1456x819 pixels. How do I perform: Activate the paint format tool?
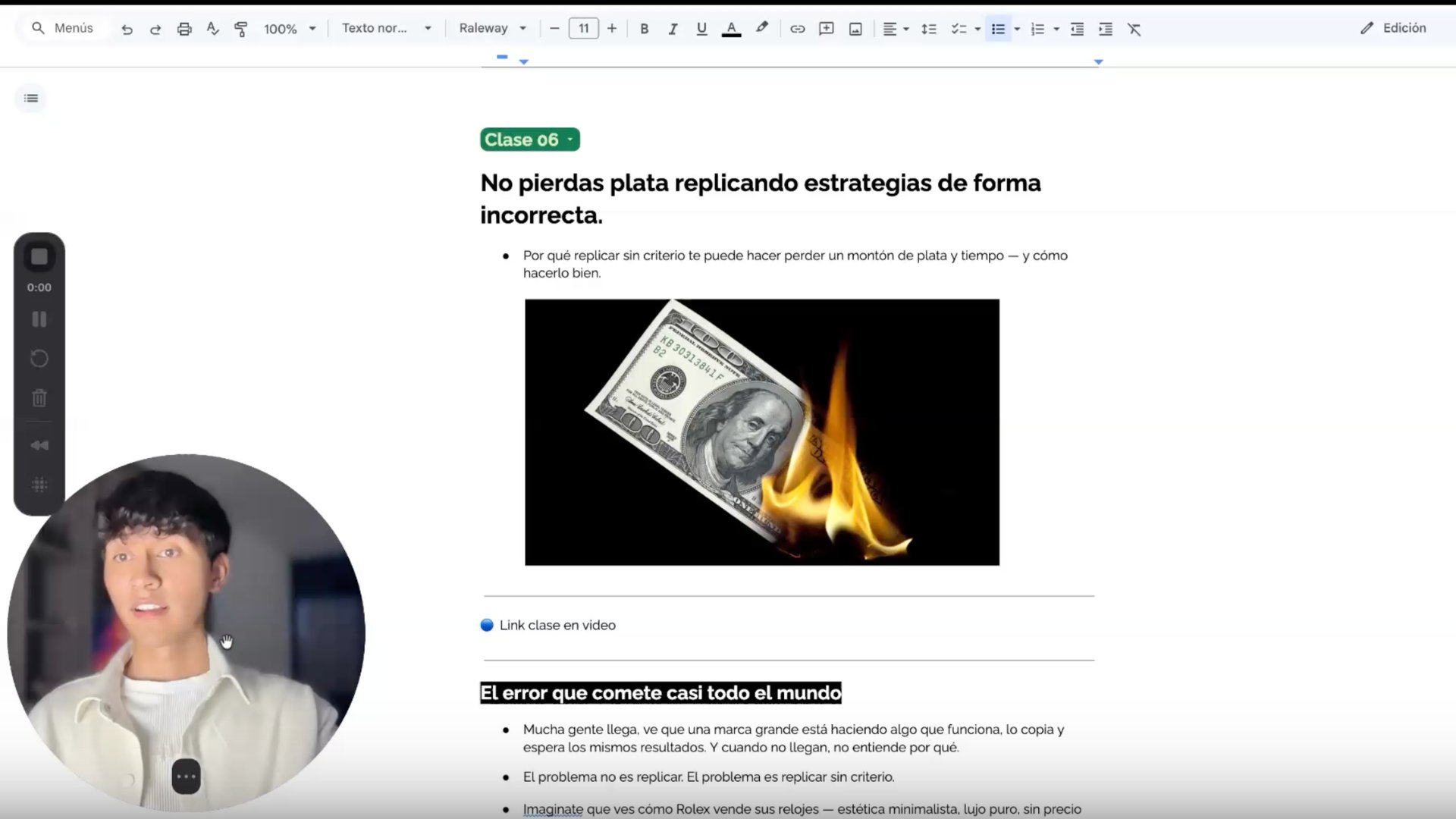pos(241,29)
